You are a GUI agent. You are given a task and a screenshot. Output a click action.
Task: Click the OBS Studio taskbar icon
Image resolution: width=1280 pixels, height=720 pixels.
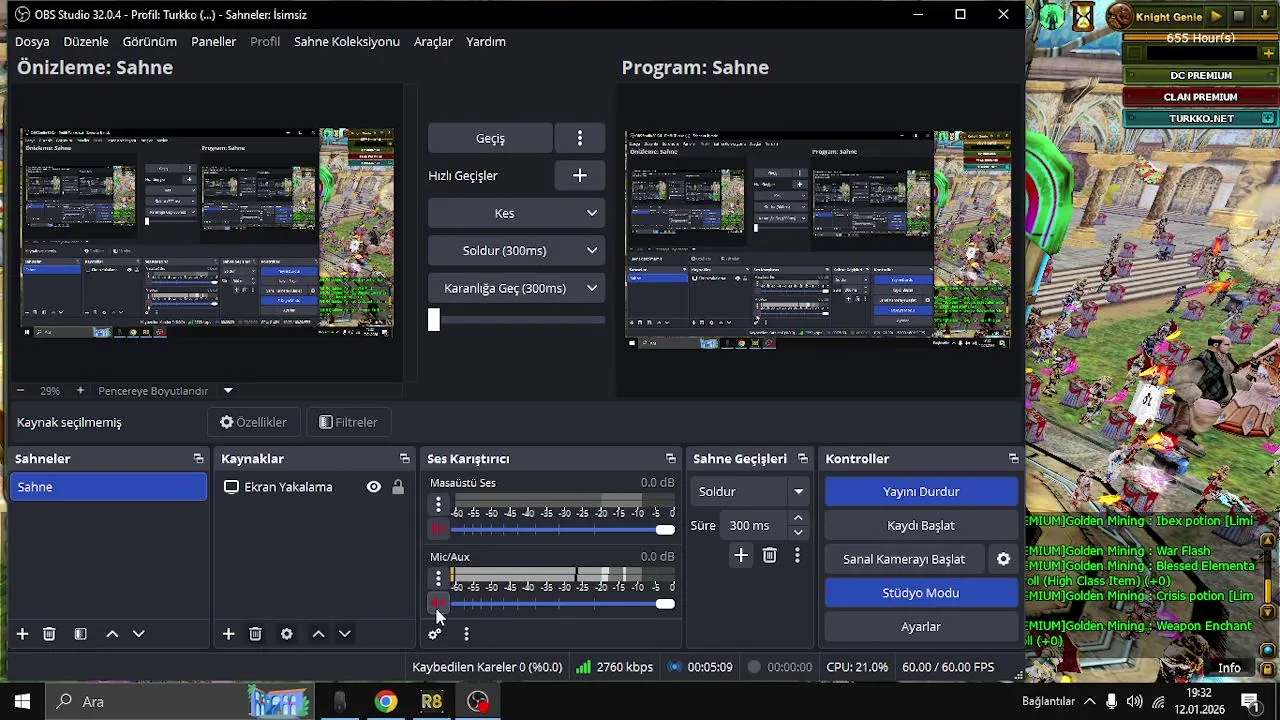pyautogui.click(x=478, y=702)
